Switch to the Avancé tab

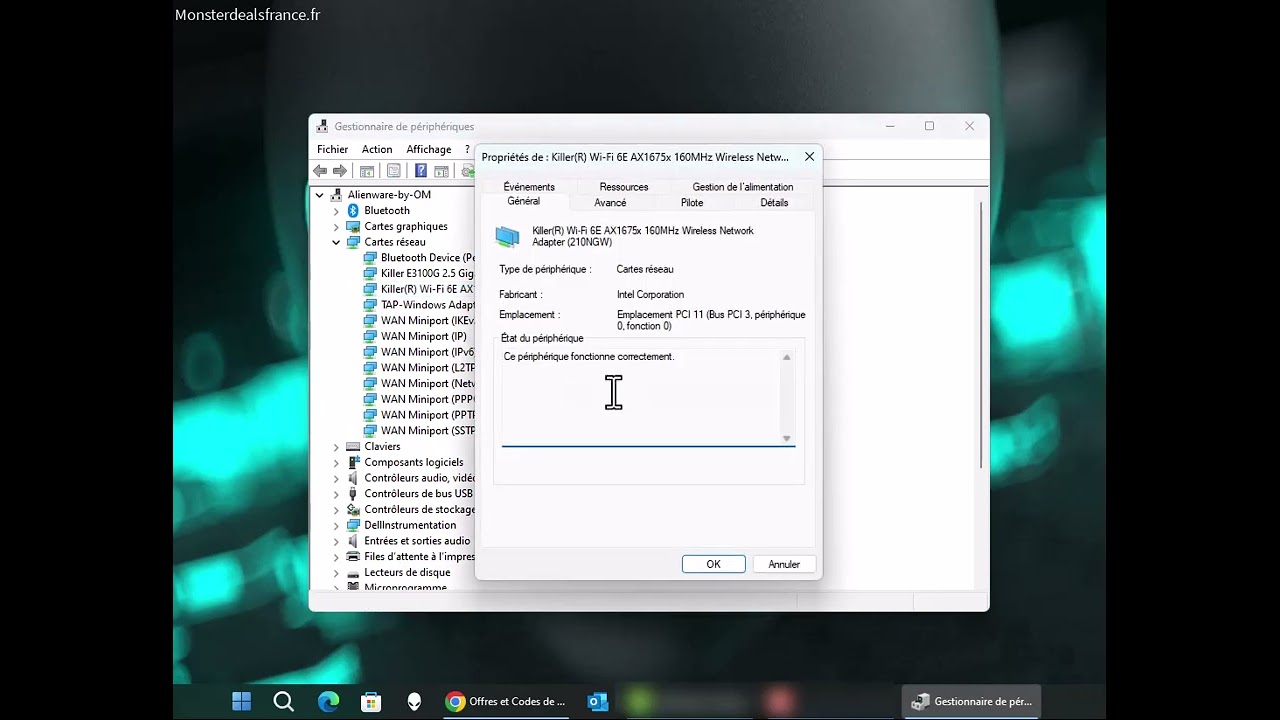[x=610, y=203]
